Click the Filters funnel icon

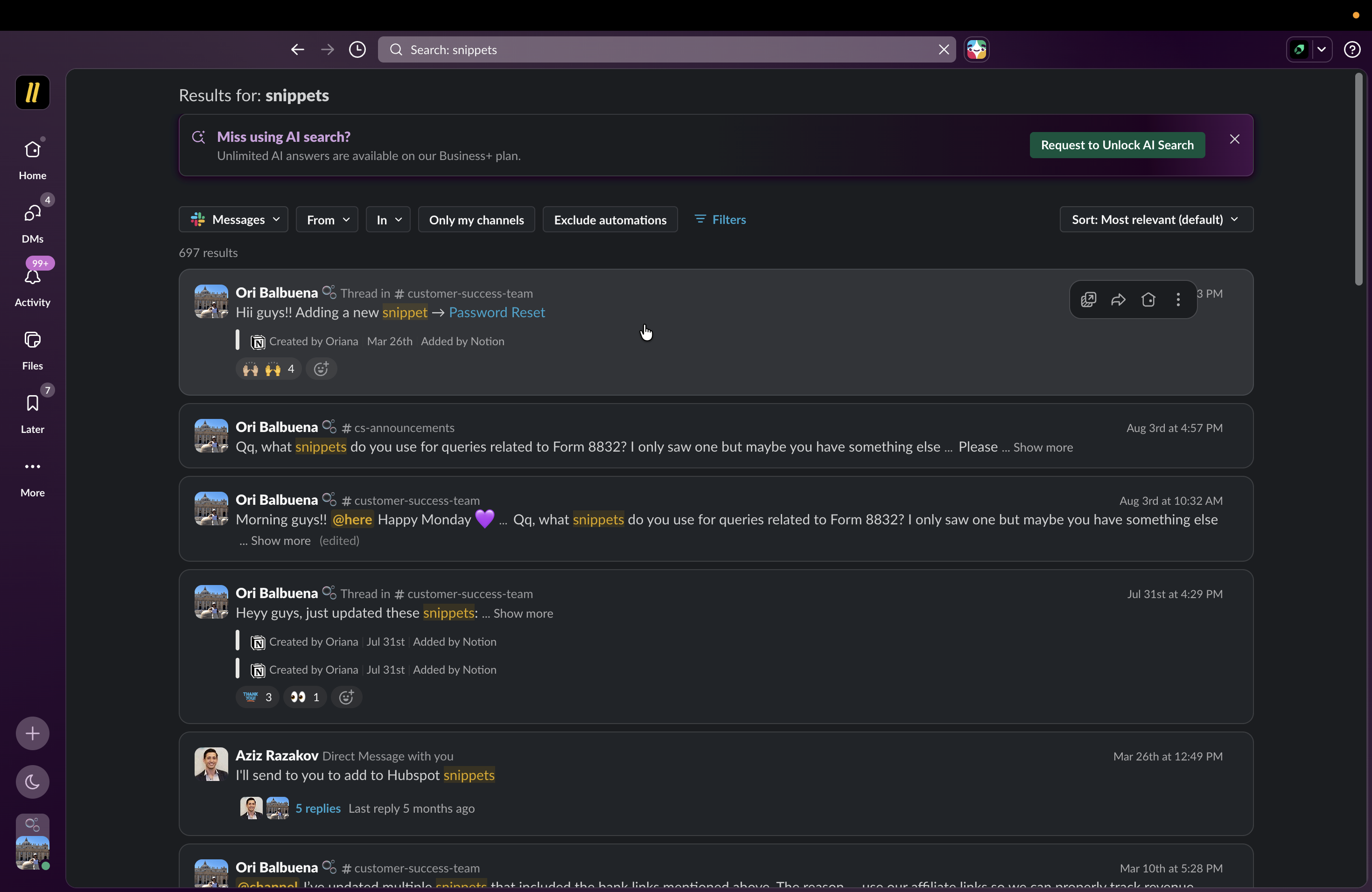click(700, 219)
